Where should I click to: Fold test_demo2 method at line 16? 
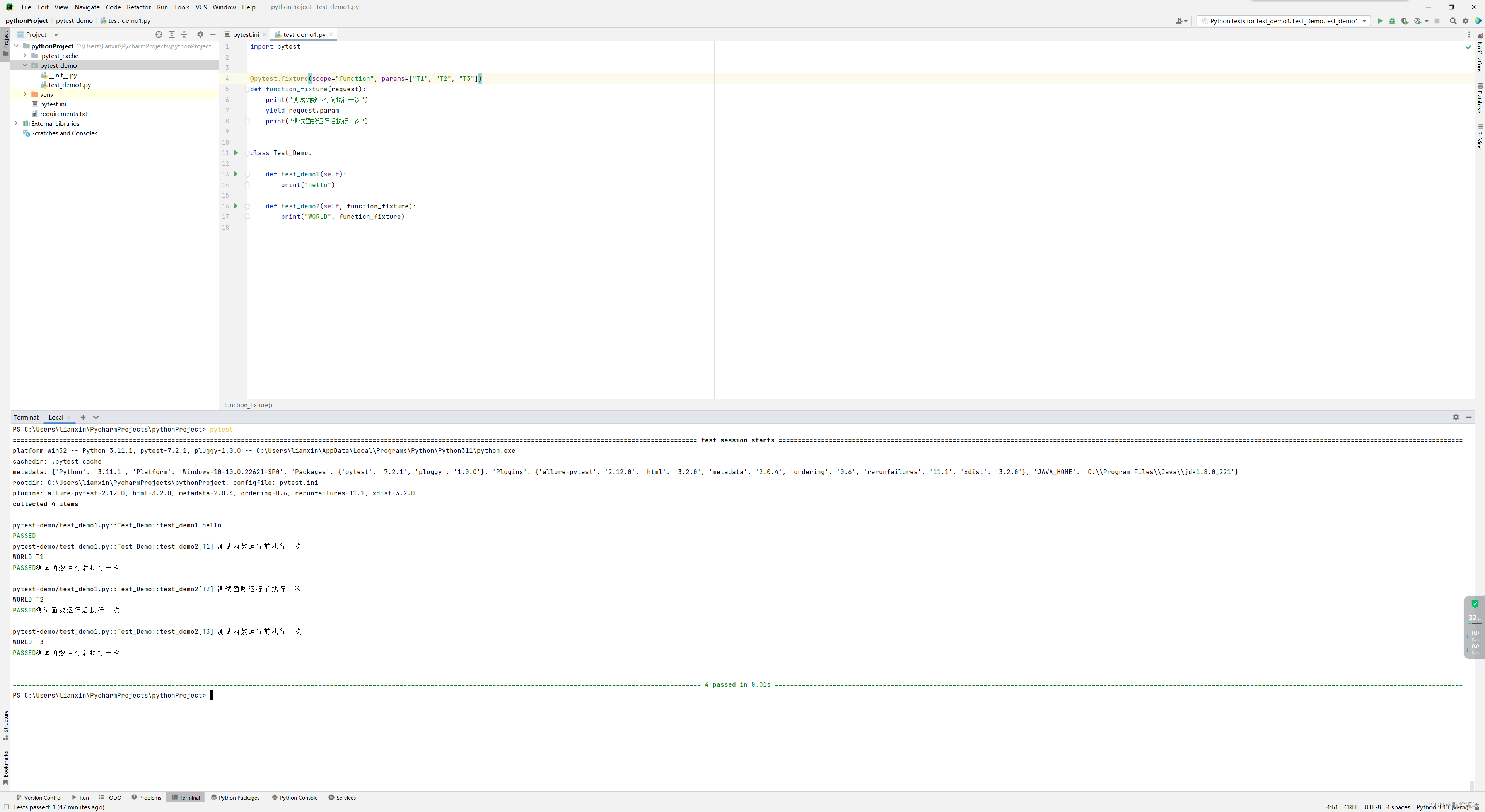[x=247, y=206]
